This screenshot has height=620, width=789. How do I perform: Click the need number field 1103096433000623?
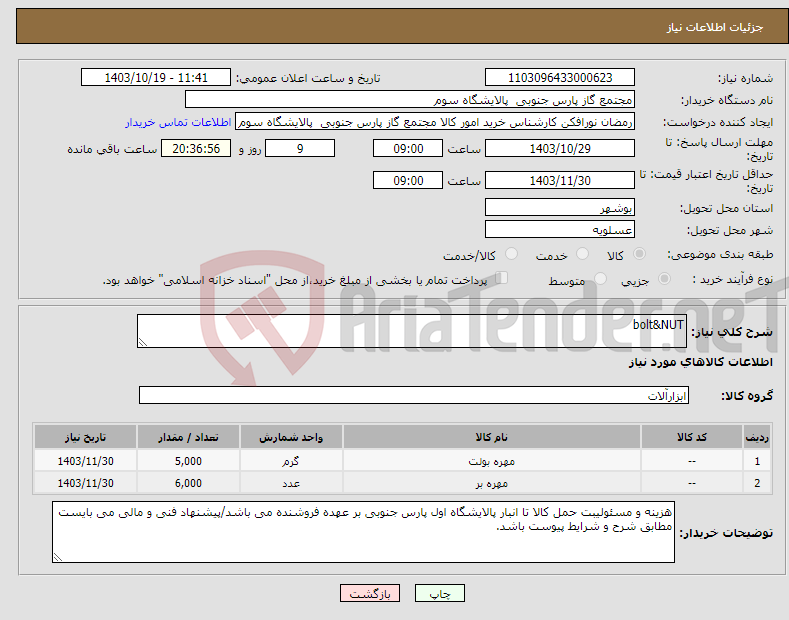click(x=560, y=78)
